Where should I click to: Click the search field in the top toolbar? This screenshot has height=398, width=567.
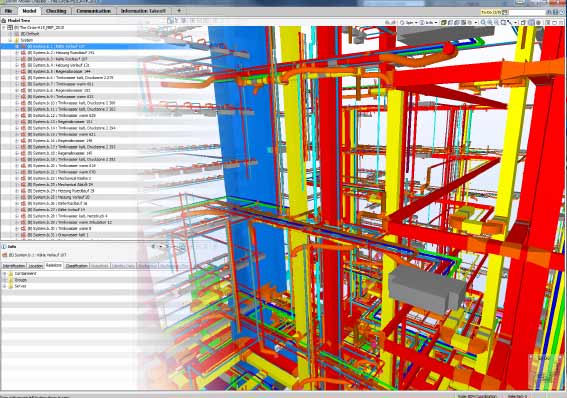point(527,12)
